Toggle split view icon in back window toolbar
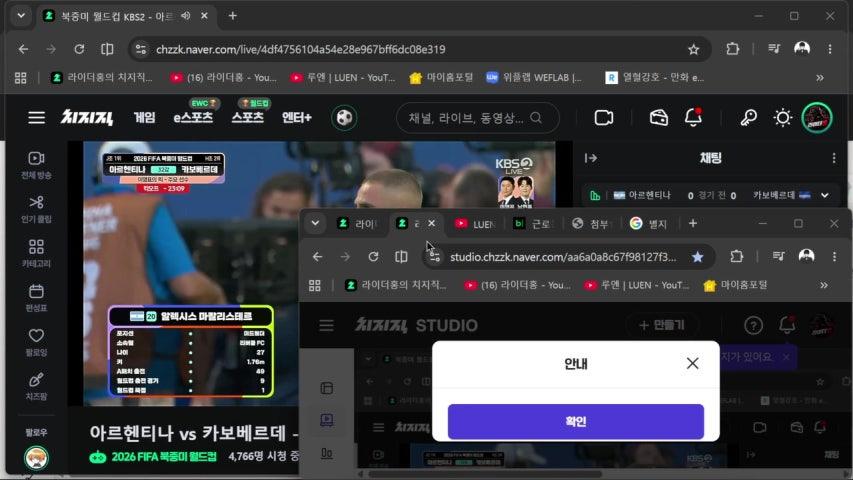This screenshot has height=480, width=853. pos(107,49)
